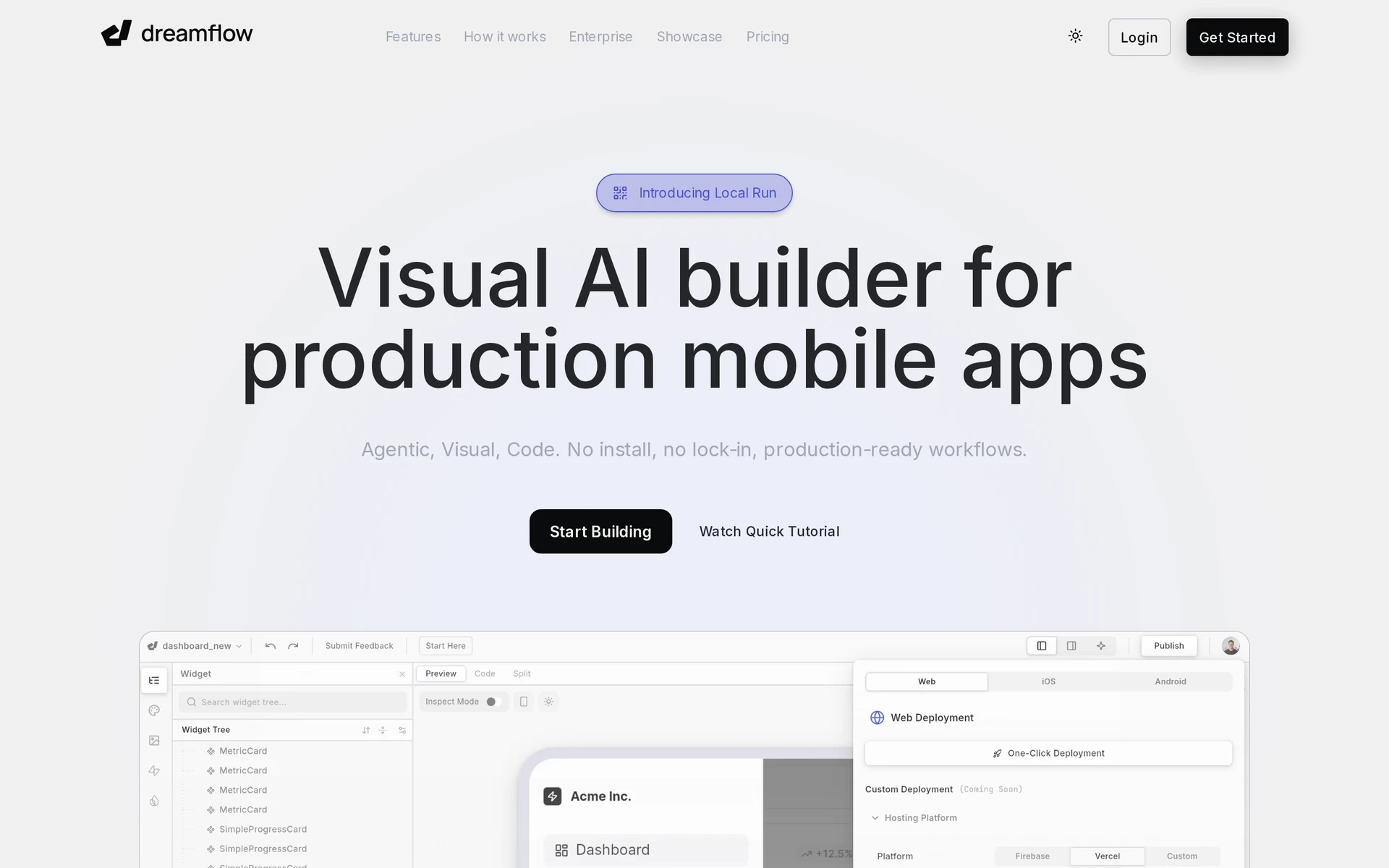
Task: Open the Enterprise nav link
Action: pyautogui.click(x=600, y=37)
